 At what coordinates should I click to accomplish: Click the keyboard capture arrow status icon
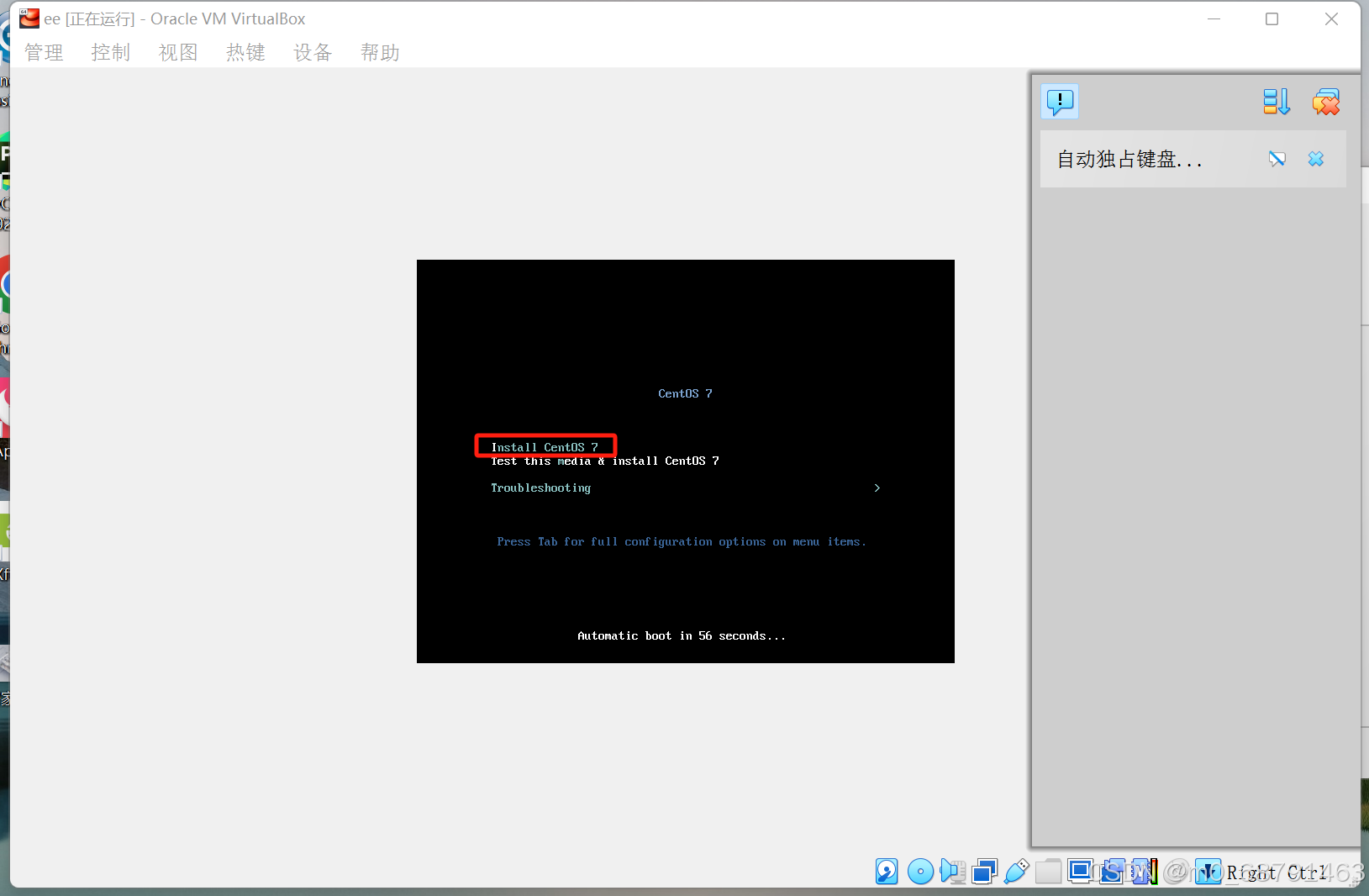coord(1208,872)
